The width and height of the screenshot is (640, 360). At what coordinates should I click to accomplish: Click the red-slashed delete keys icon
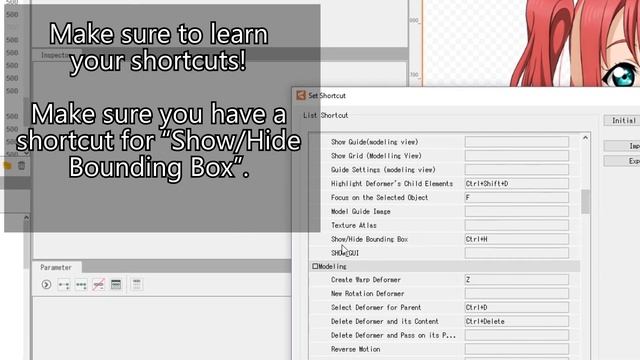click(x=98, y=284)
